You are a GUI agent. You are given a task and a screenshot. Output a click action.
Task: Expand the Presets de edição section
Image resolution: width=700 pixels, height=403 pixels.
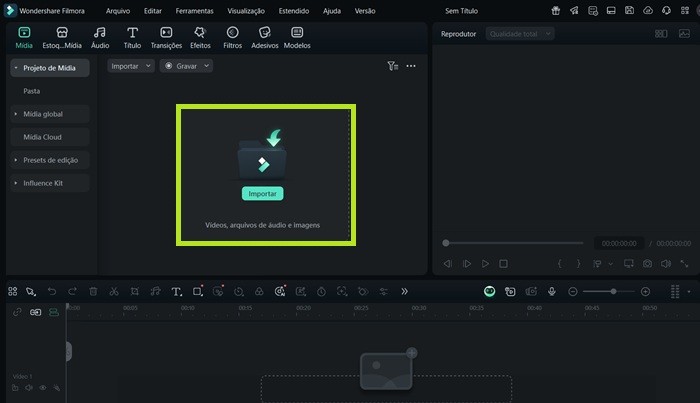point(50,160)
